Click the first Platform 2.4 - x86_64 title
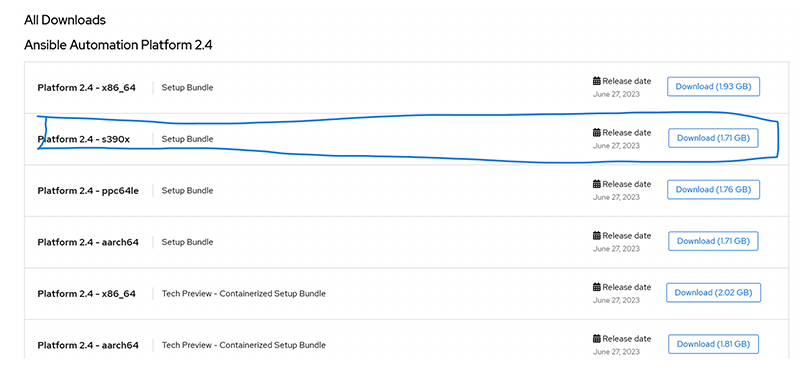The height and width of the screenshot is (384, 804). pos(87,88)
